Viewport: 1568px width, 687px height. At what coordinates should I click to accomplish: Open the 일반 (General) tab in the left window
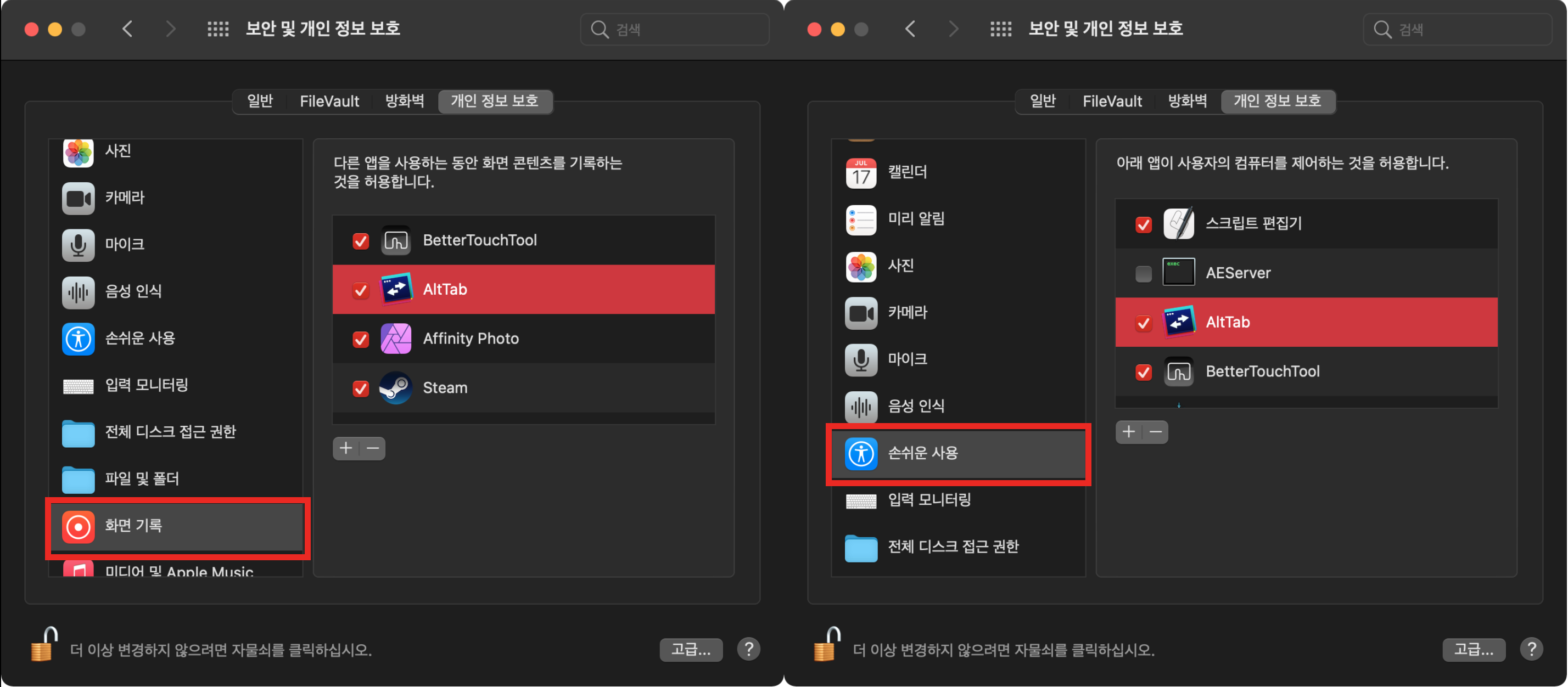pyautogui.click(x=260, y=101)
